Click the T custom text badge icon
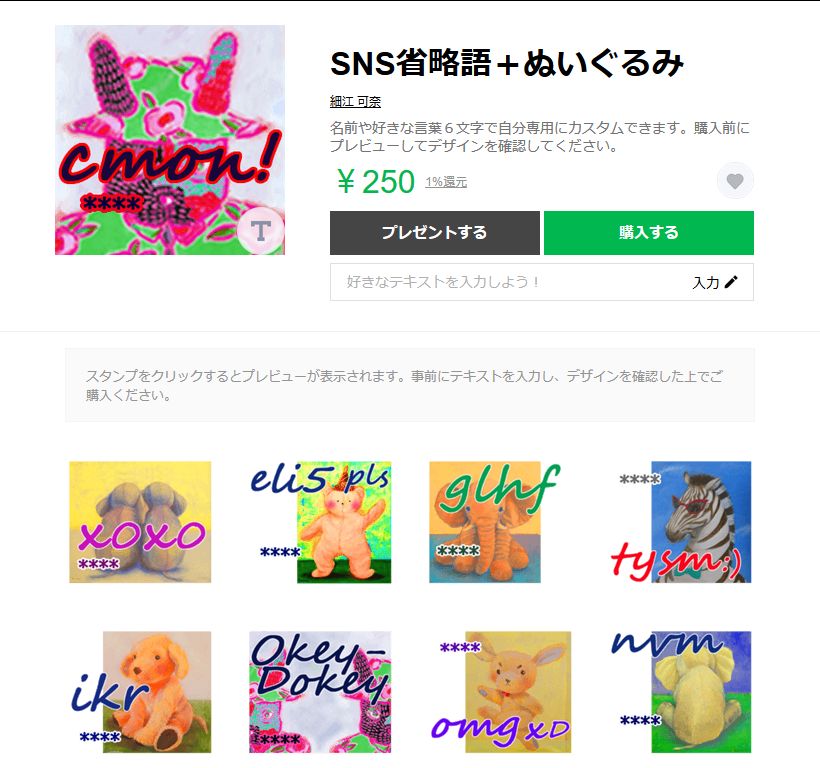 click(260, 230)
